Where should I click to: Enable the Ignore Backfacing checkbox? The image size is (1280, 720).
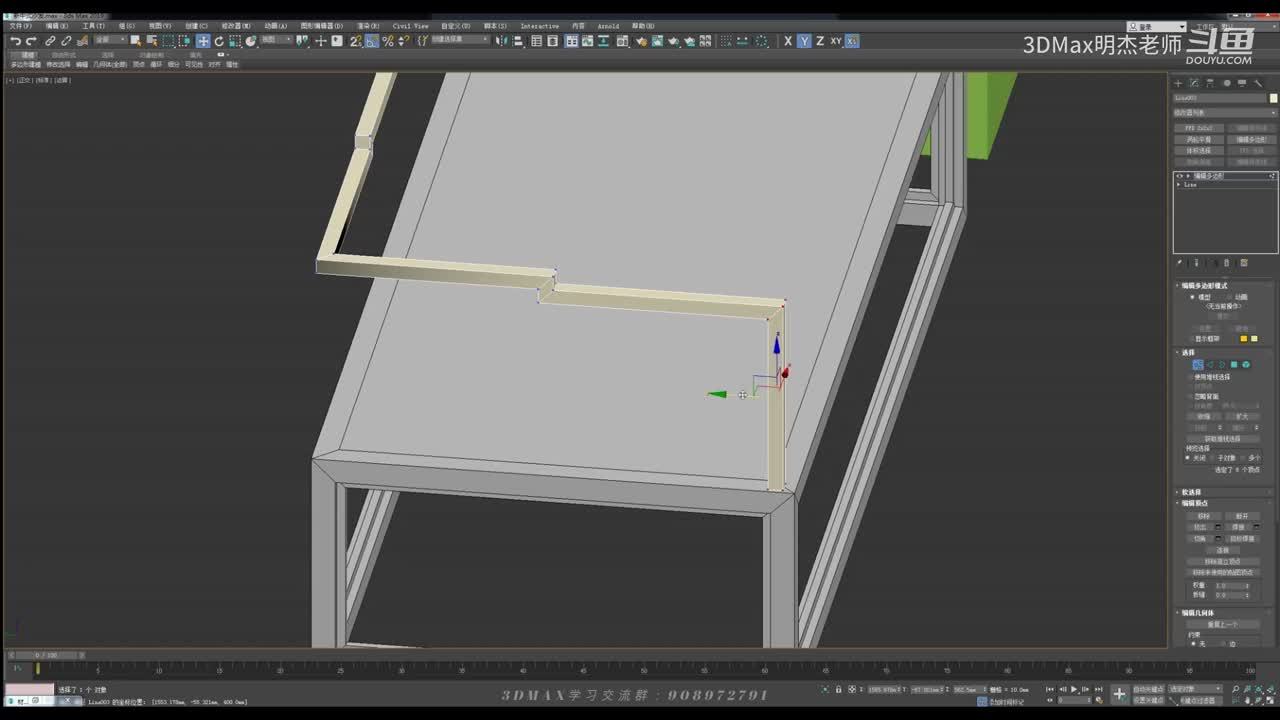pos(1190,396)
